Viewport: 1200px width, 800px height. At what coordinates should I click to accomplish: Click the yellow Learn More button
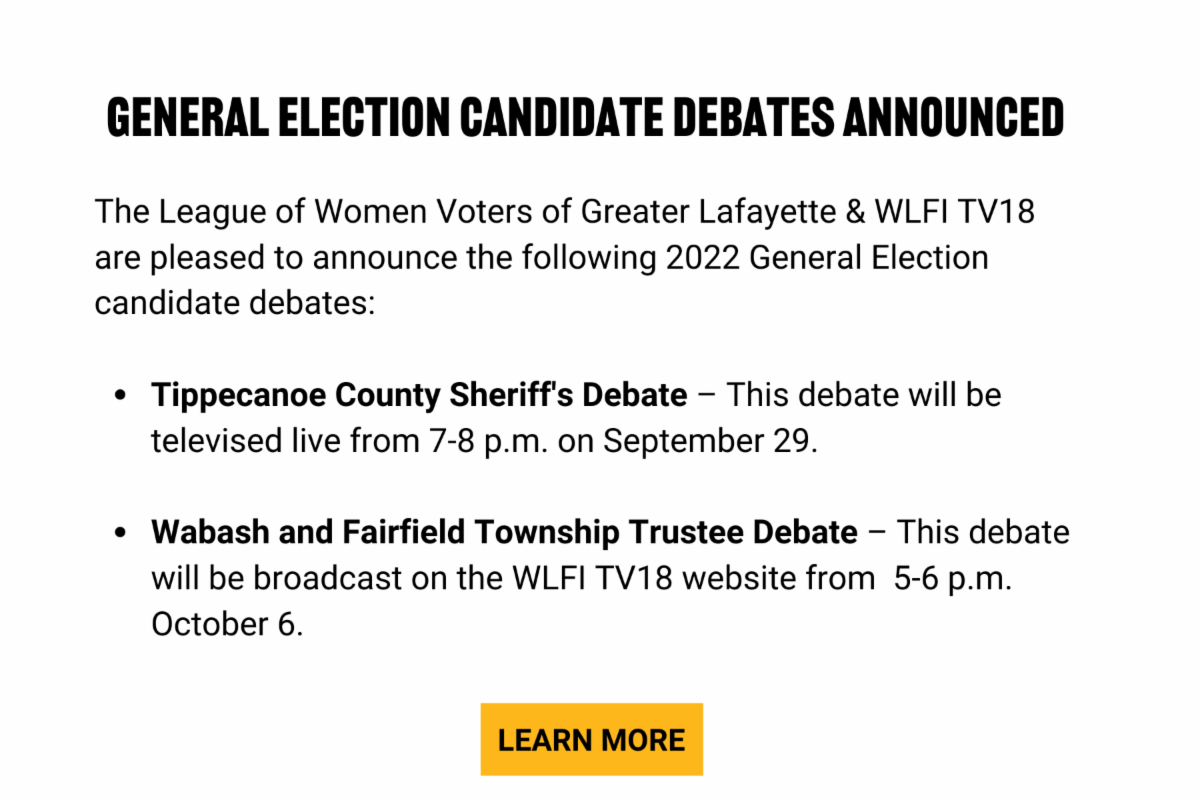(x=591, y=740)
